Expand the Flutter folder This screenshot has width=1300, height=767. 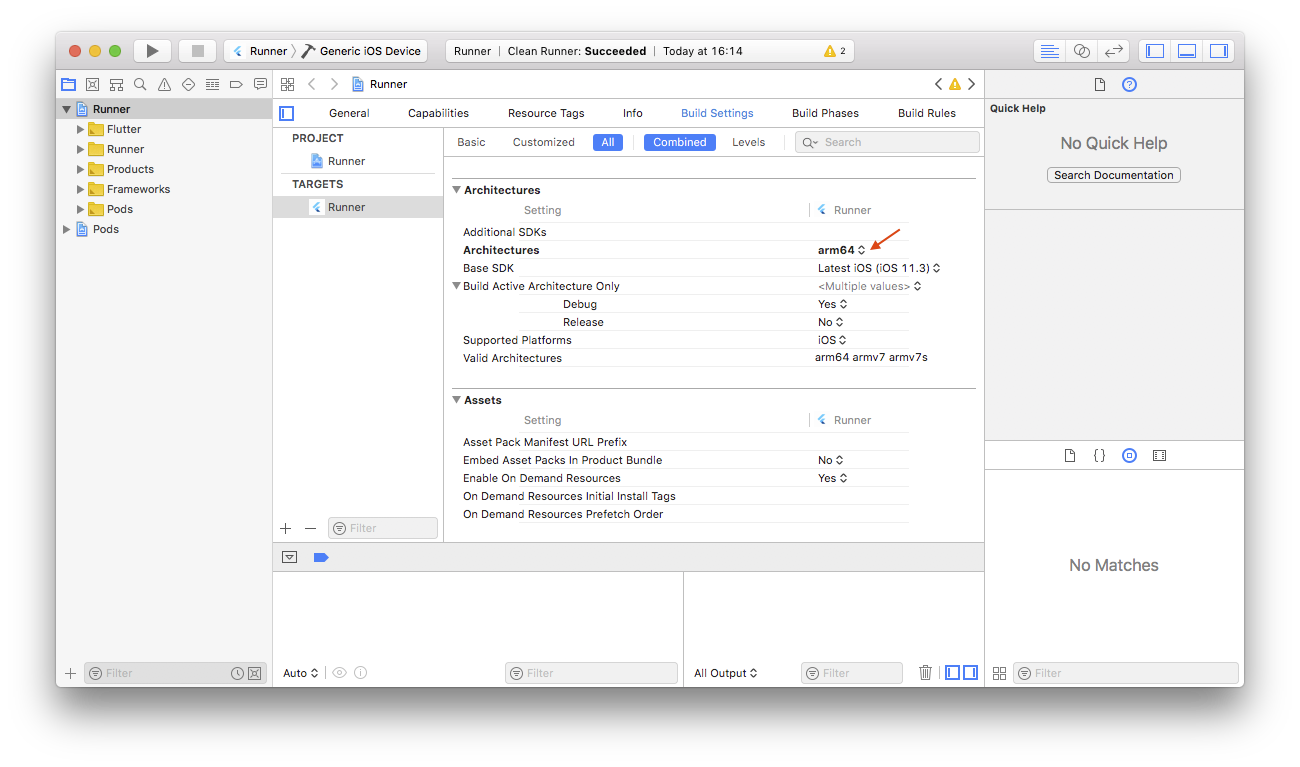click(81, 129)
